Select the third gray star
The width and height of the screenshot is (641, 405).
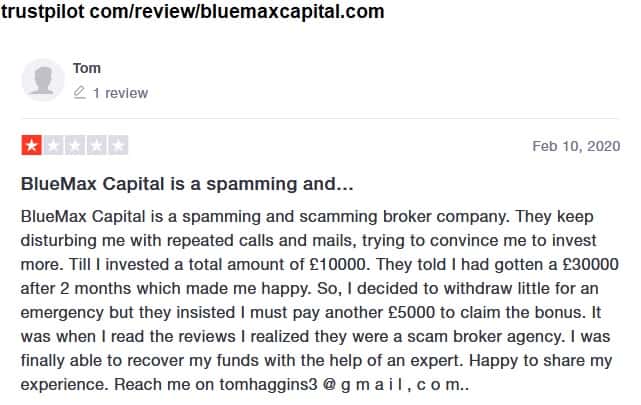click(x=75, y=146)
